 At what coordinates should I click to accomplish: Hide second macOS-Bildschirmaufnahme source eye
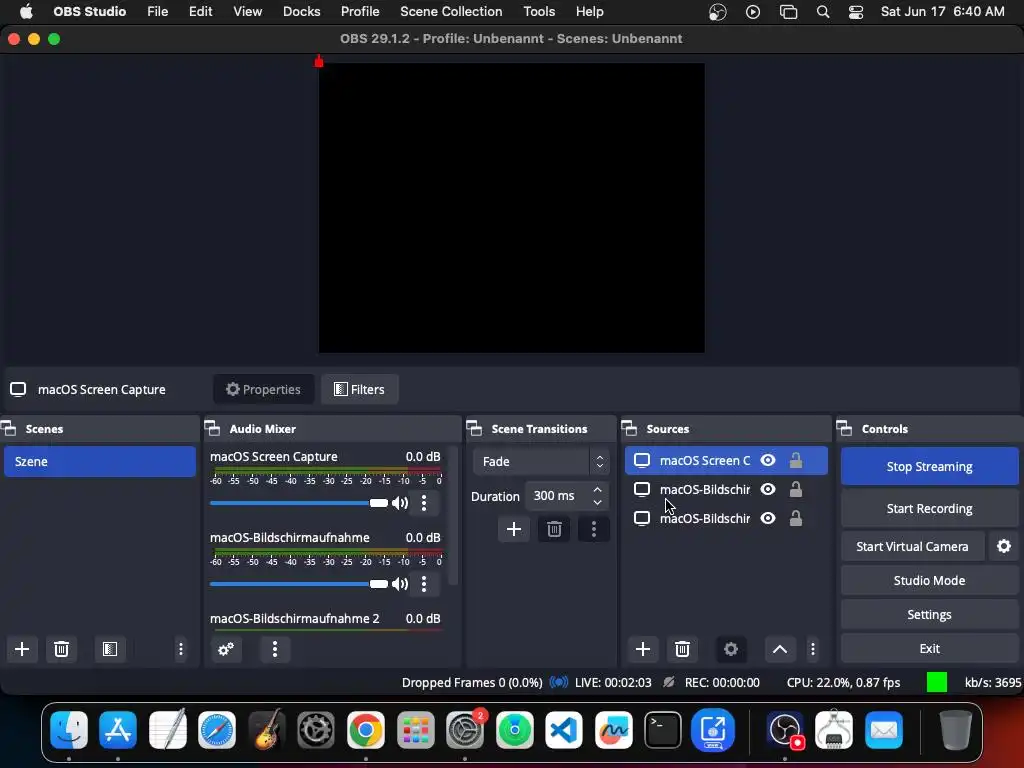pyautogui.click(x=768, y=518)
